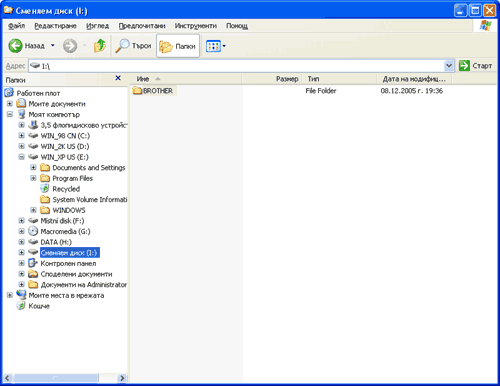Click the 3,5 floppy drive icon
This screenshot has width=500, height=386.
click(x=33, y=125)
